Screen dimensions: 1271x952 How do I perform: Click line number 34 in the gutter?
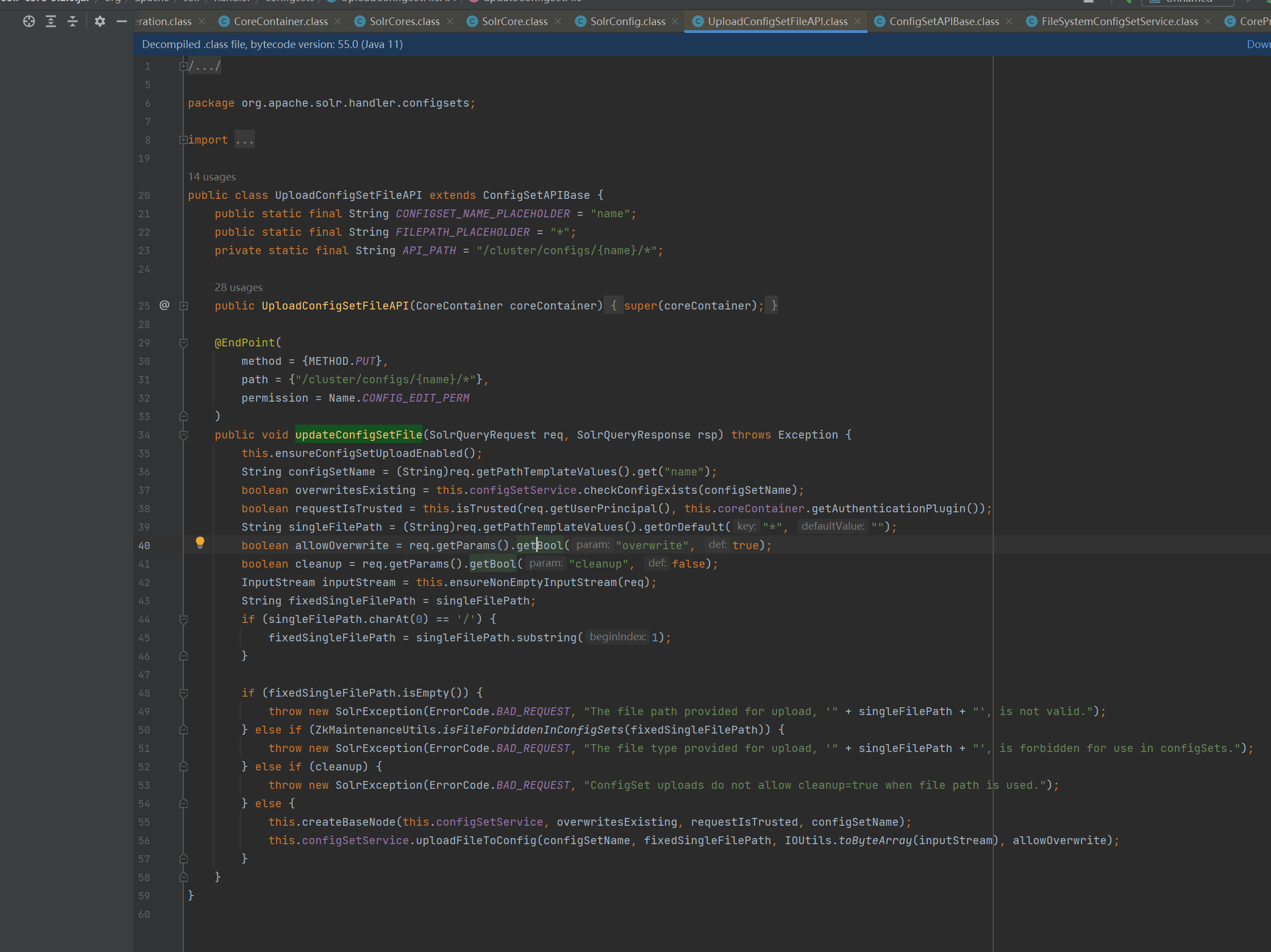(144, 435)
